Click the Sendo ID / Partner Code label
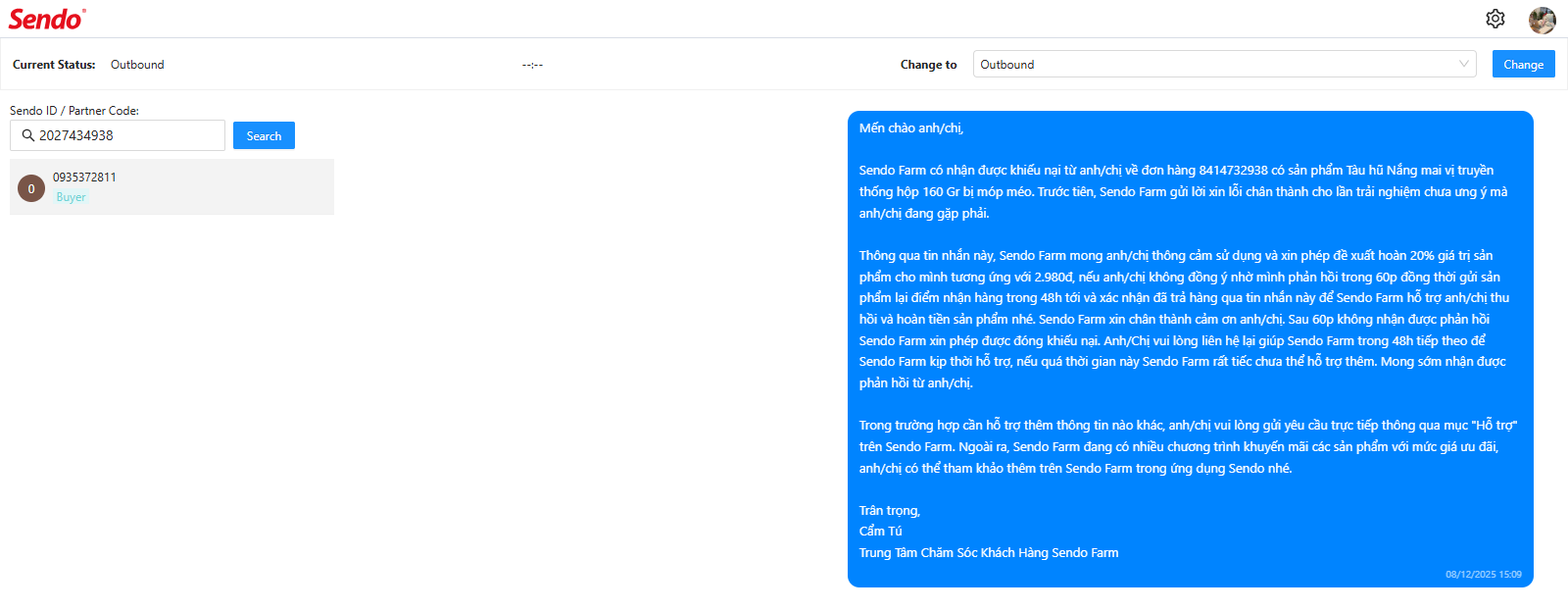Screen dimensions: 1568x611 pyautogui.click(x=74, y=111)
